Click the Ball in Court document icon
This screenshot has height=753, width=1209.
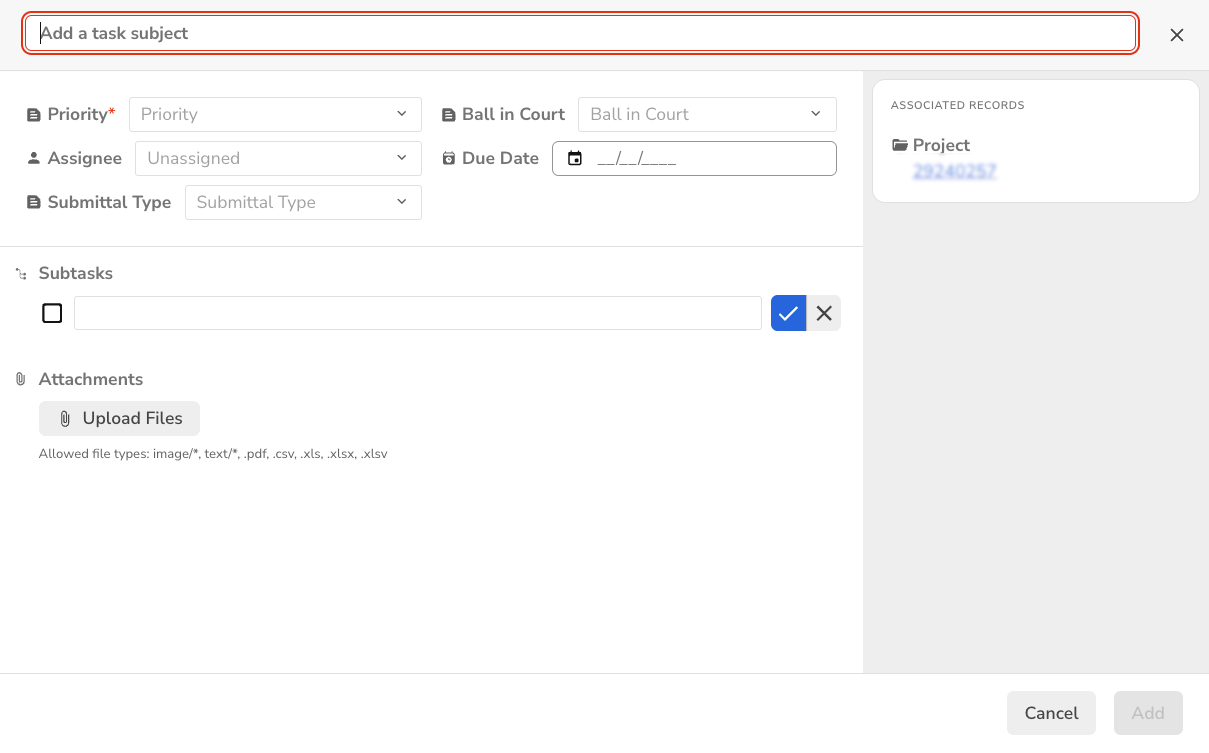[448, 115]
